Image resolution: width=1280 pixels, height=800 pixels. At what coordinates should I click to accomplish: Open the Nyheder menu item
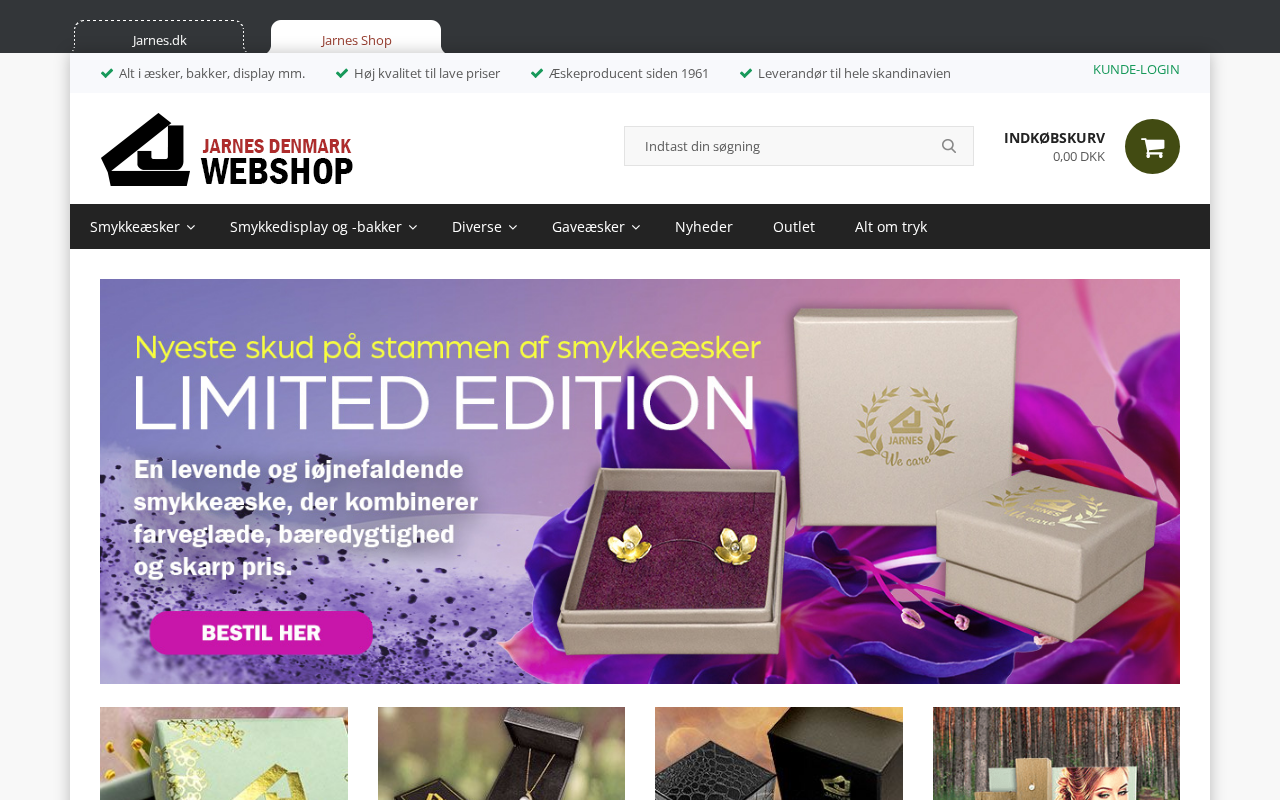704,227
